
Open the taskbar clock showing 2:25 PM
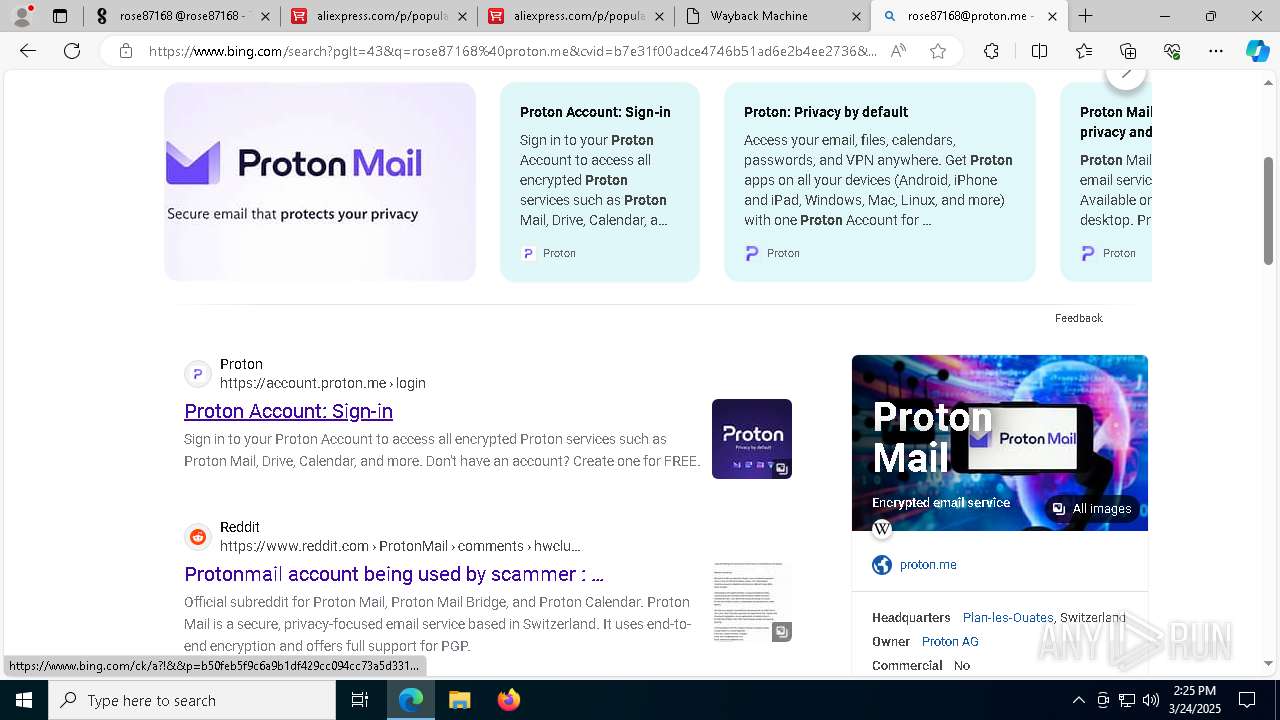click(x=1193, y=700)
